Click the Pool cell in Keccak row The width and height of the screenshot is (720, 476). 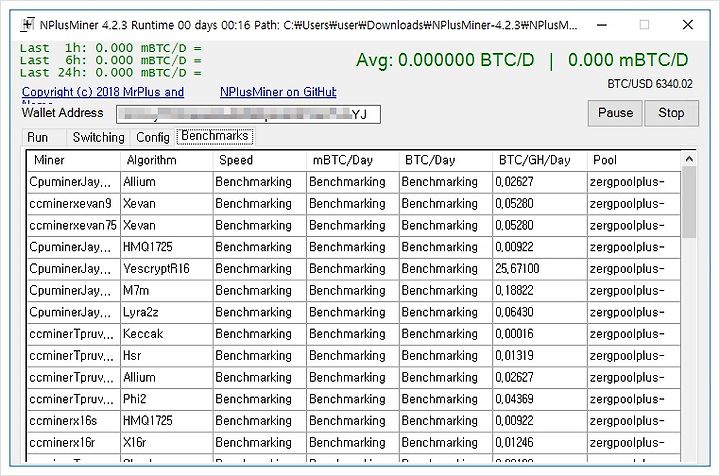point(634,334)
